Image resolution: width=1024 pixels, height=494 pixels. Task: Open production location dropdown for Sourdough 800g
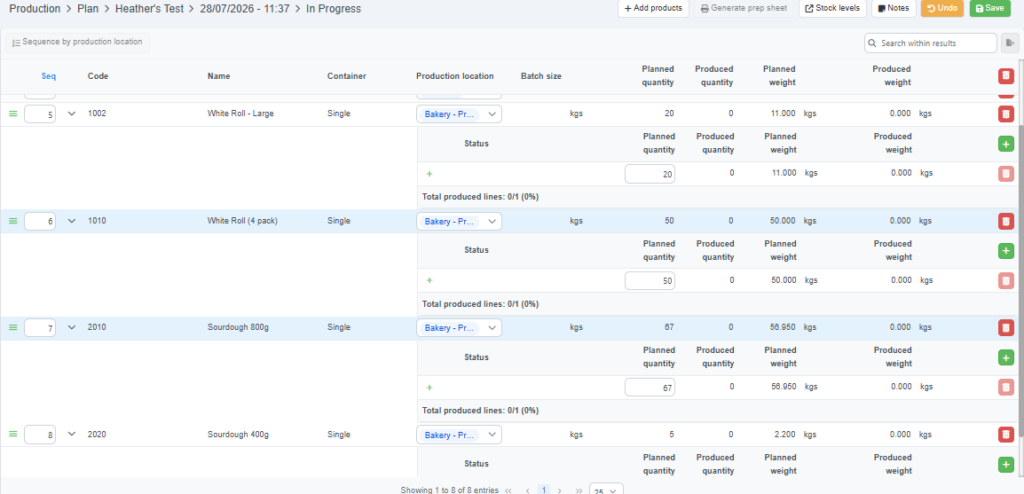459,327
